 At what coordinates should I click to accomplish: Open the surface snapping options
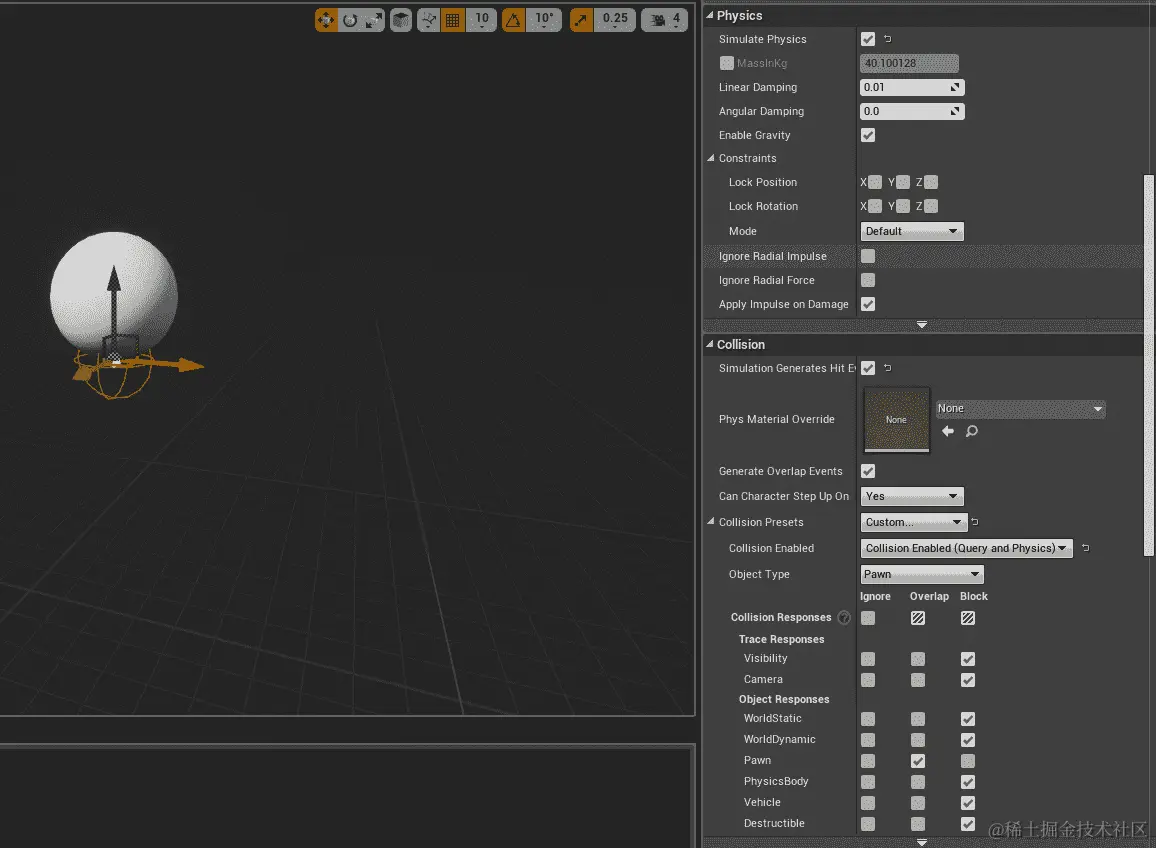[428, 20]
